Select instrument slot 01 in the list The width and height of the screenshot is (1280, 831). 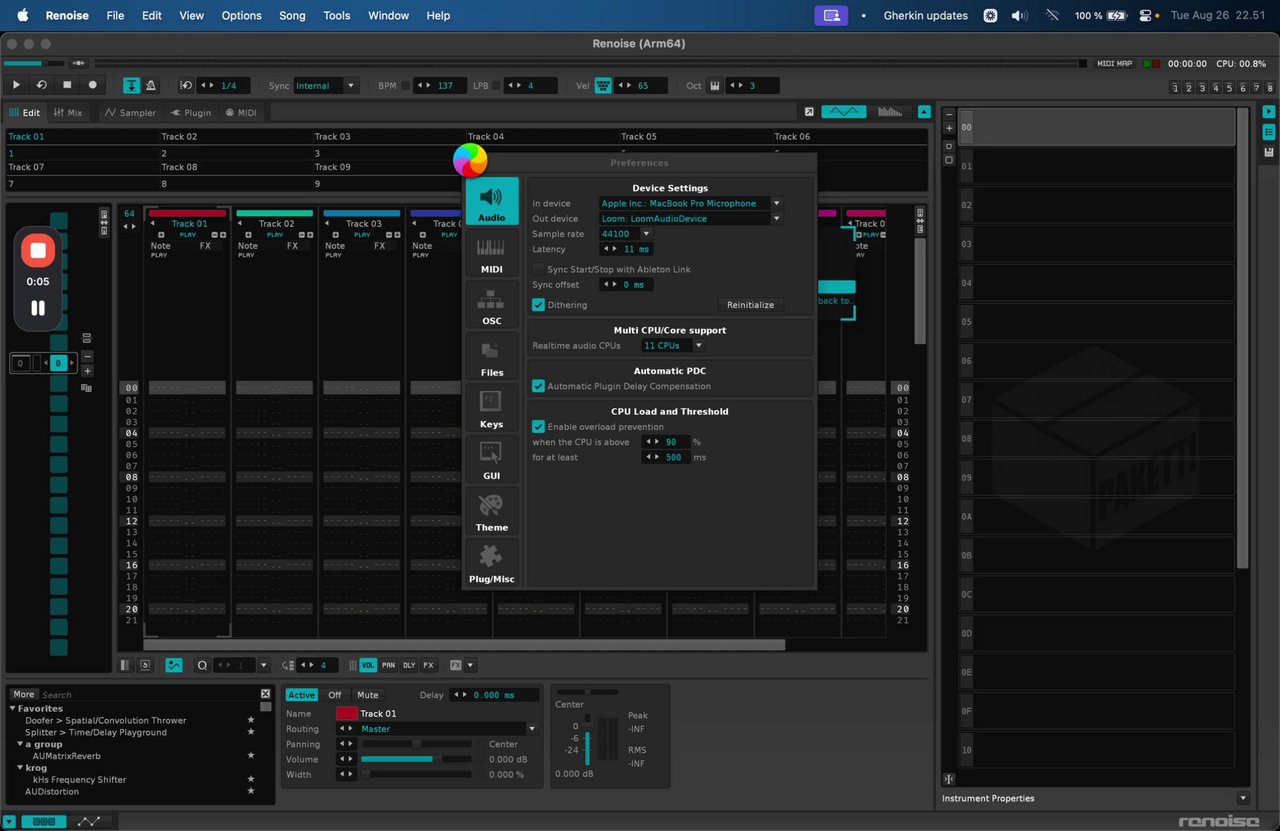(1097, 166)
